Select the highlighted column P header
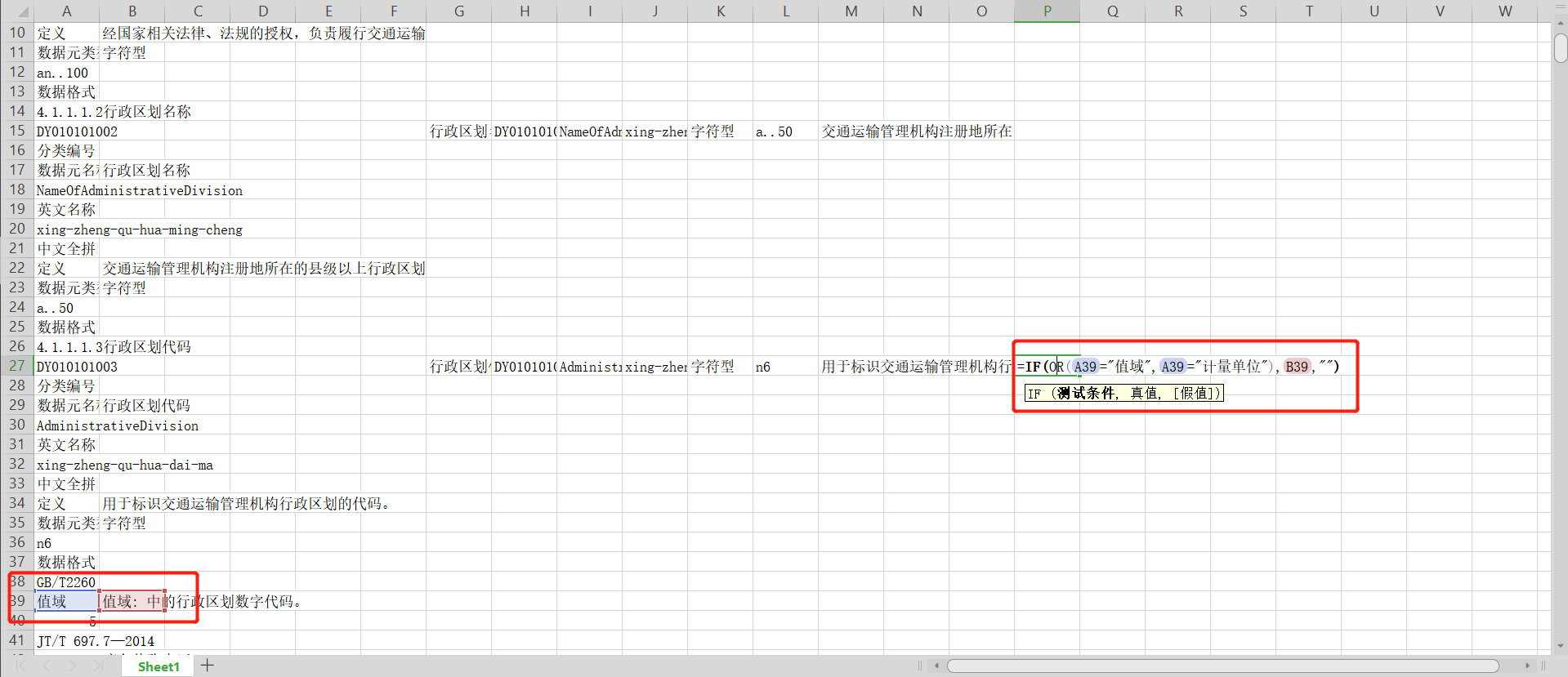Screen dimensions: 1568x677 (x=1048, y=11)
